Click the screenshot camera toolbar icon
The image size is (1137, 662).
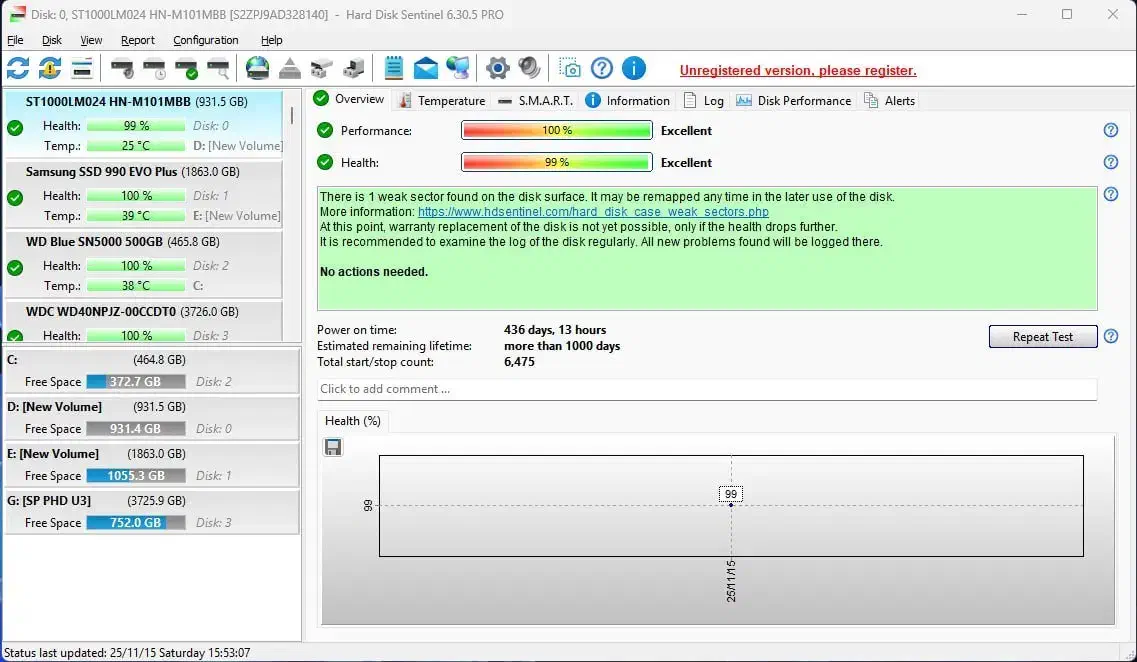click(x=570, y=68)
